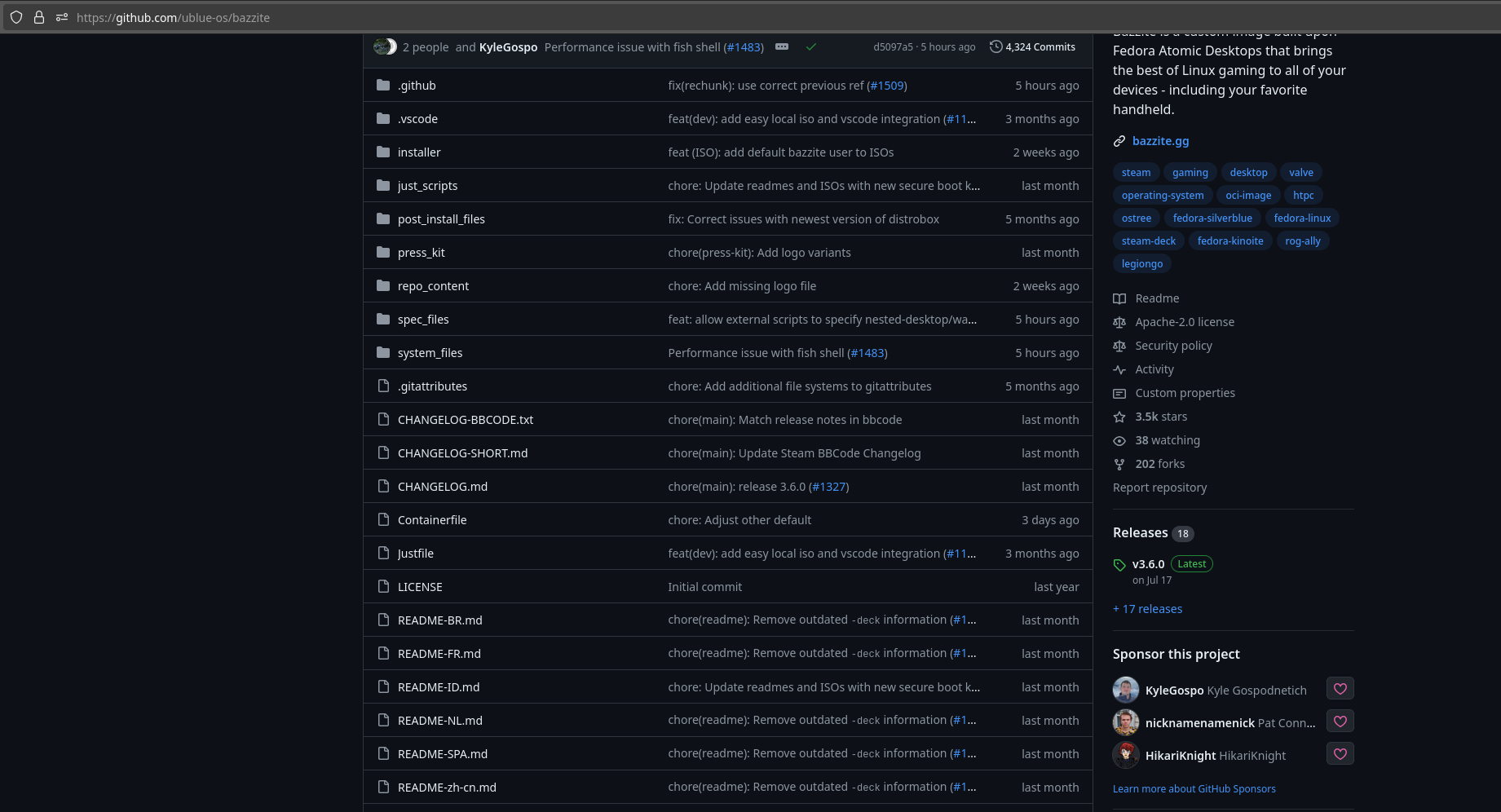Click the spec_files folder icon
Viewport: 1501px width, 812px height.
(383, 319)
